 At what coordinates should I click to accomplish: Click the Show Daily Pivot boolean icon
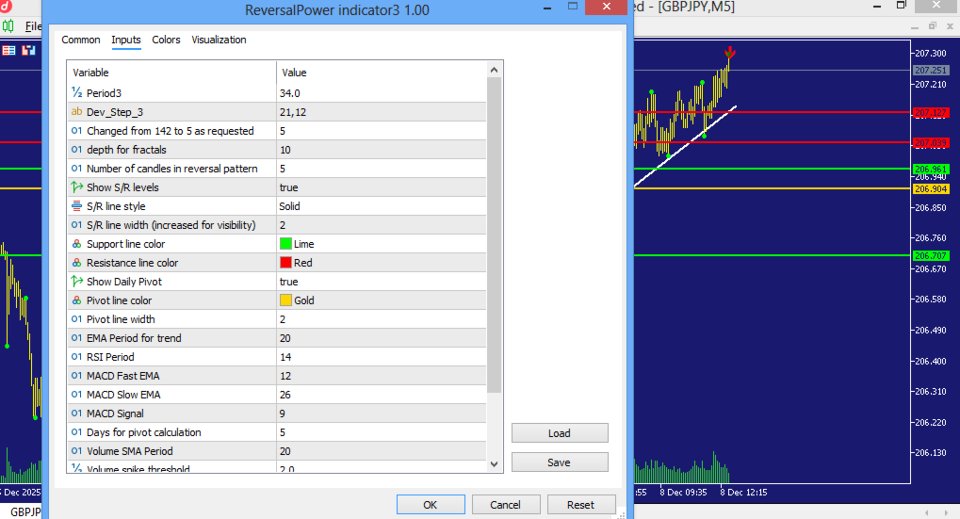pos(77,282)
